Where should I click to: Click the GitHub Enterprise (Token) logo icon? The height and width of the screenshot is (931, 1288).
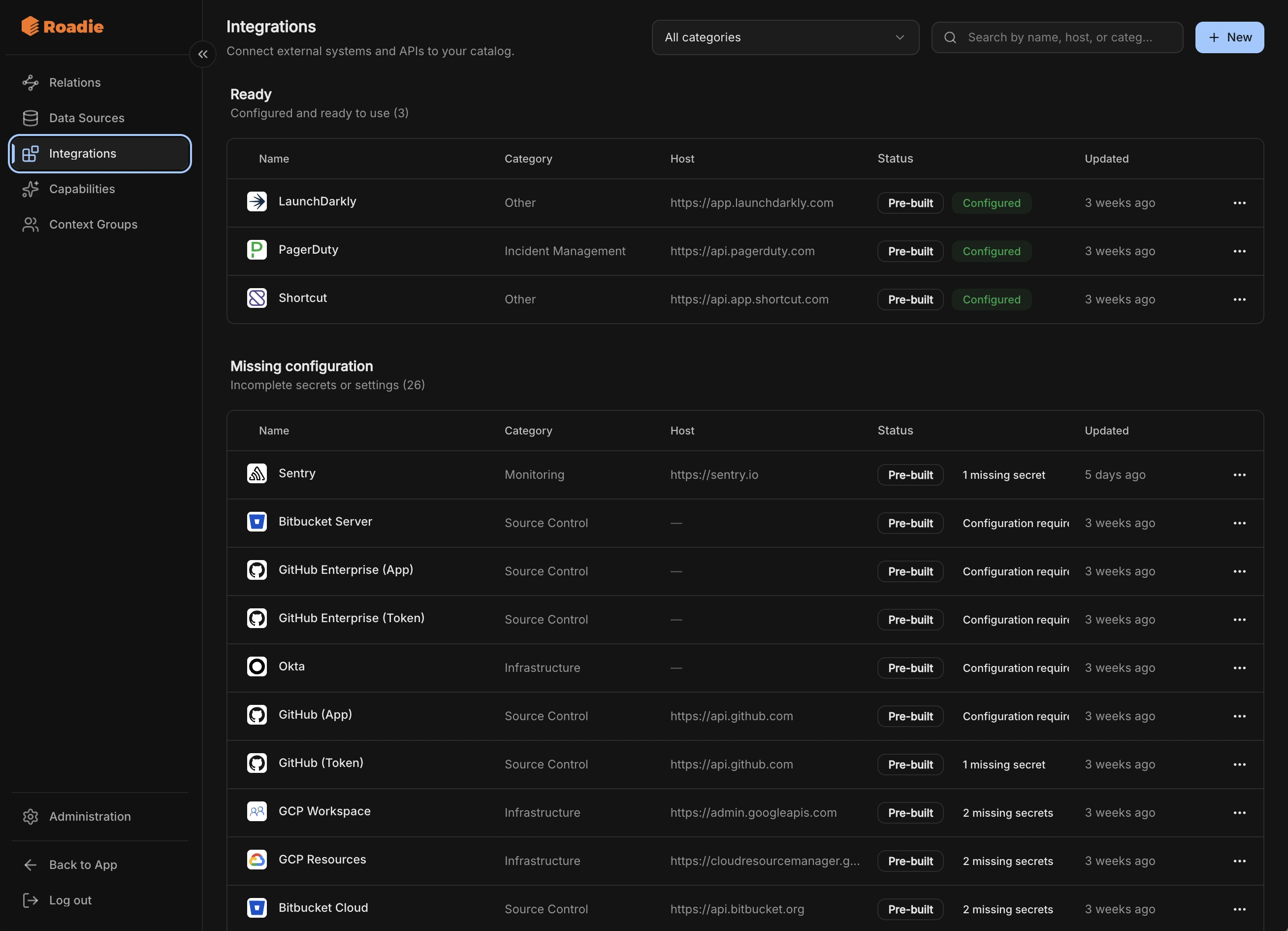coord(257,618)
